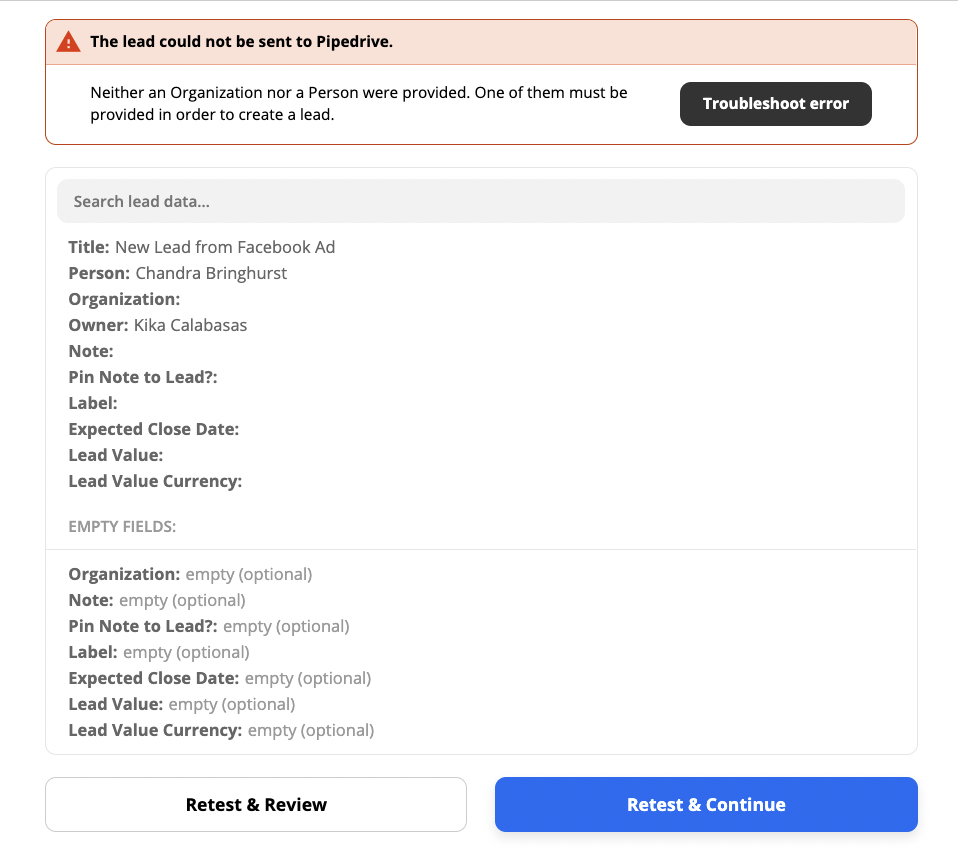Click the error heading about Pipedrive
Viewport: 958px width, 867px height.
pyautogui.click(x=241, y=42)
